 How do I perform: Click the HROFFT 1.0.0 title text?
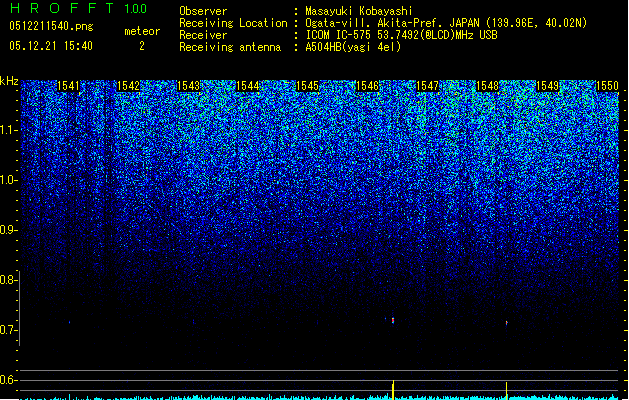tap(79, 8)
